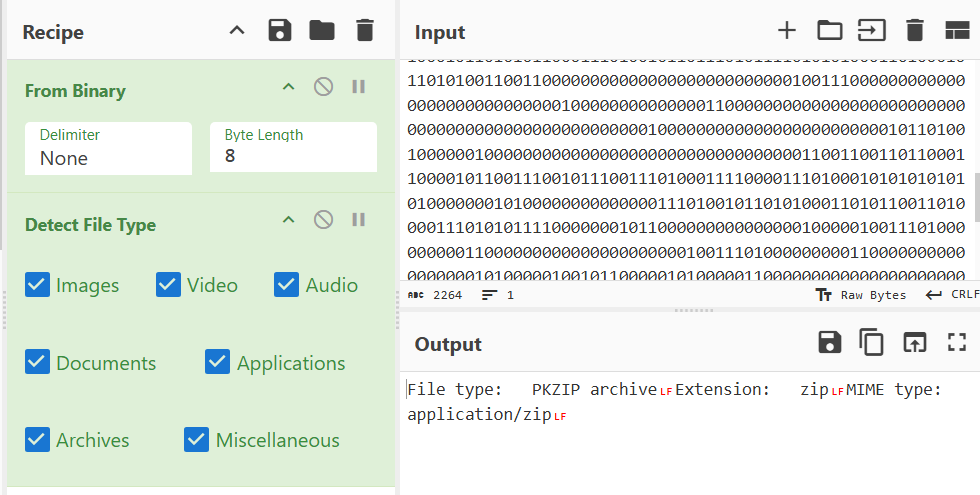Open a folder as input
Image resolution: width=980 pixels, height=495 pixels.
tap(829, 31)
